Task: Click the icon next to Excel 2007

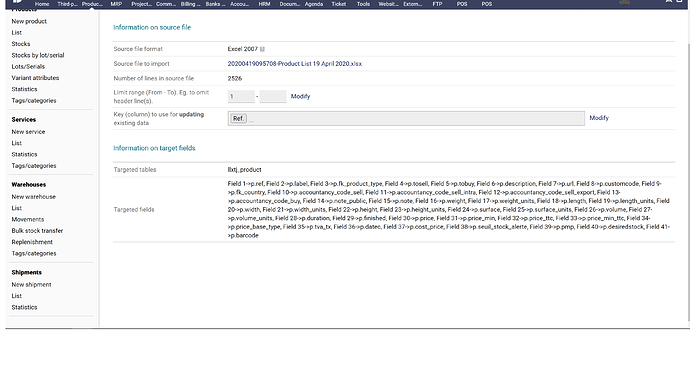Action: pyautogui.click(x=262, y=49)
